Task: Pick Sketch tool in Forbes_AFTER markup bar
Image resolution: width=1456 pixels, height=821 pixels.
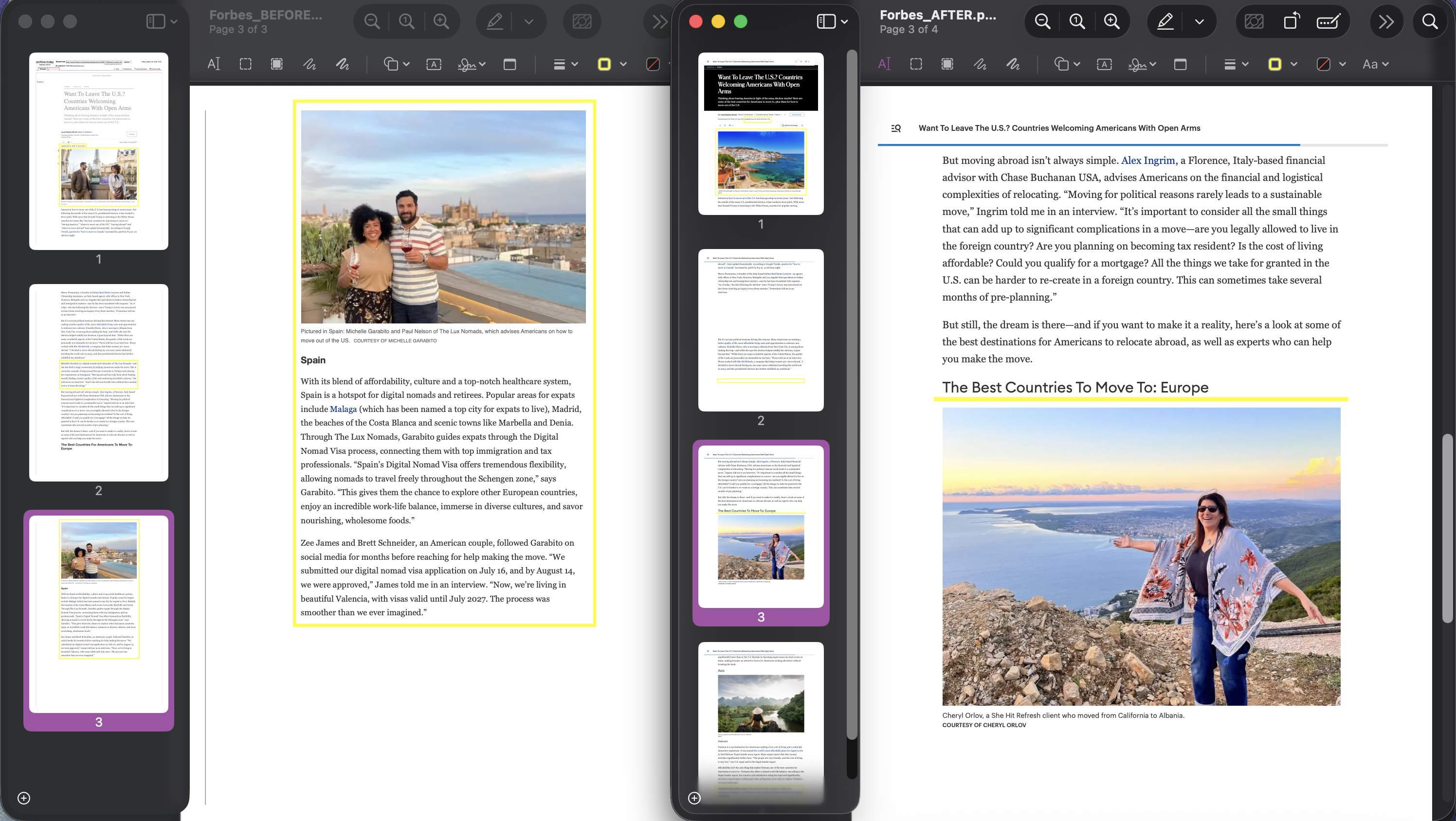Action: [x=980, y=64]
